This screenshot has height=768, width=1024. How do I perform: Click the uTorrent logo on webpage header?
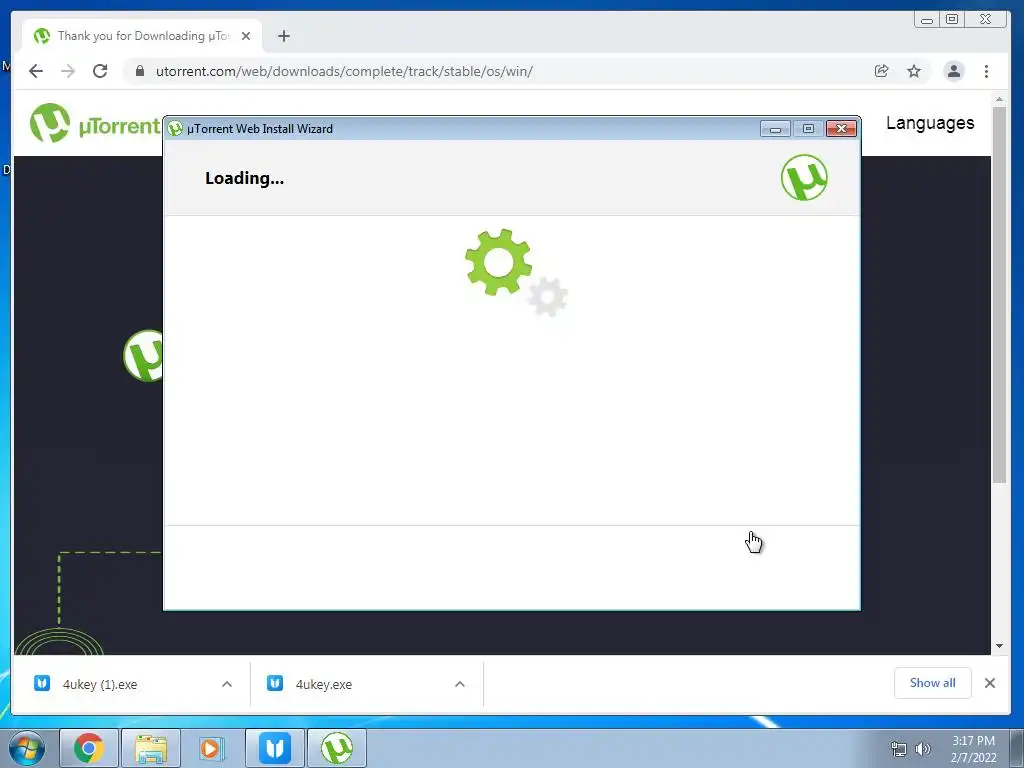pos(95,123)
